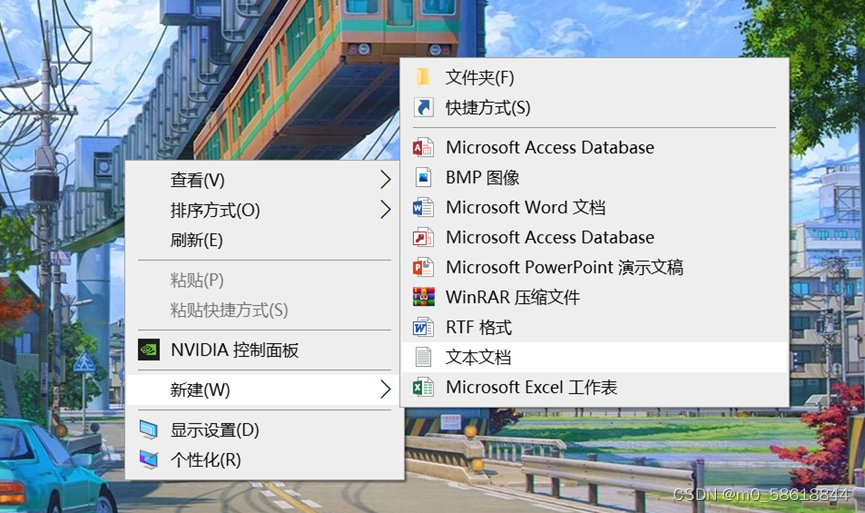The image size is (865, 513).
Task: Create a new 文件夹(F)
Action: (x=595, y=77)
